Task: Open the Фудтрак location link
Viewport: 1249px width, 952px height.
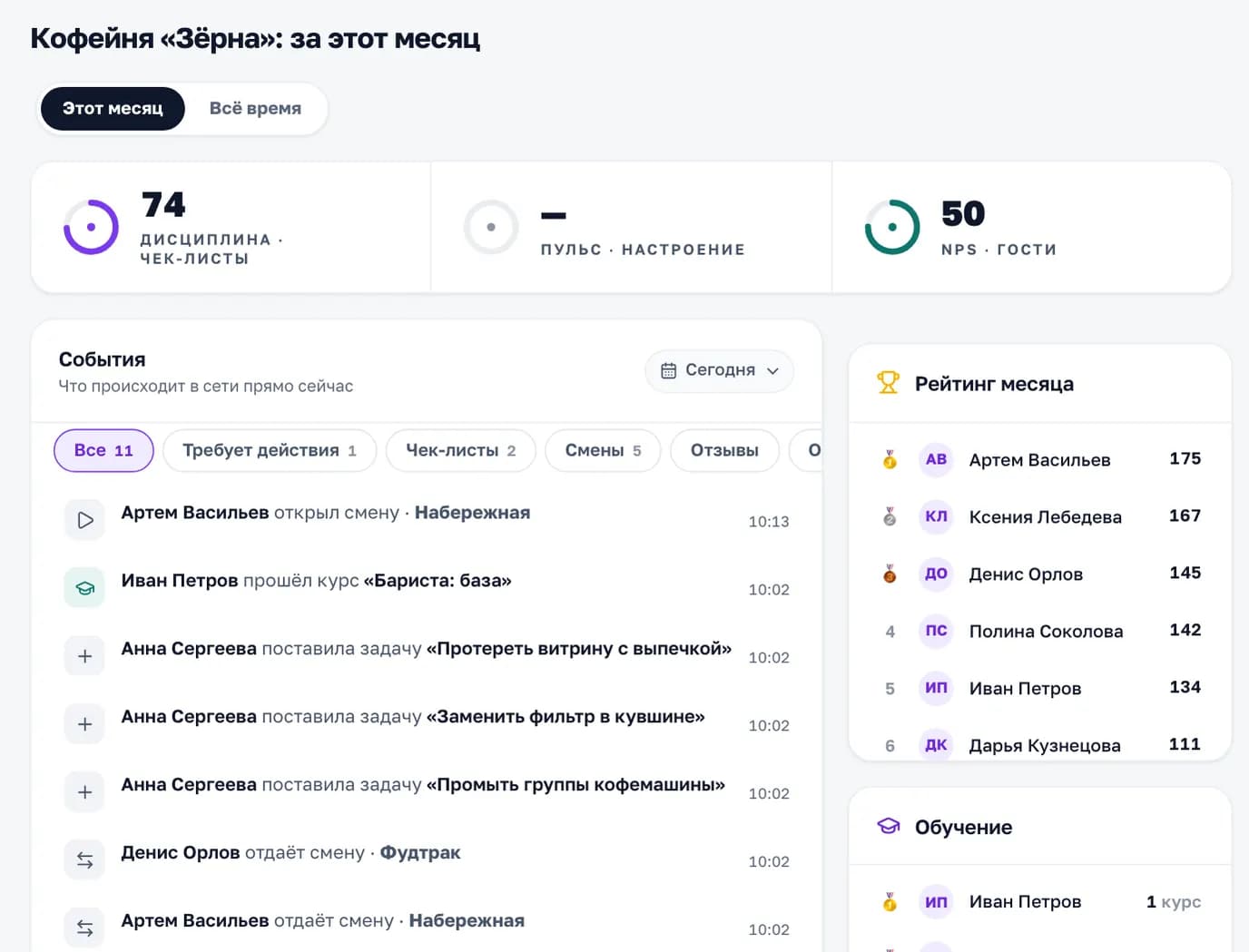Action: [x=420, y=853]
